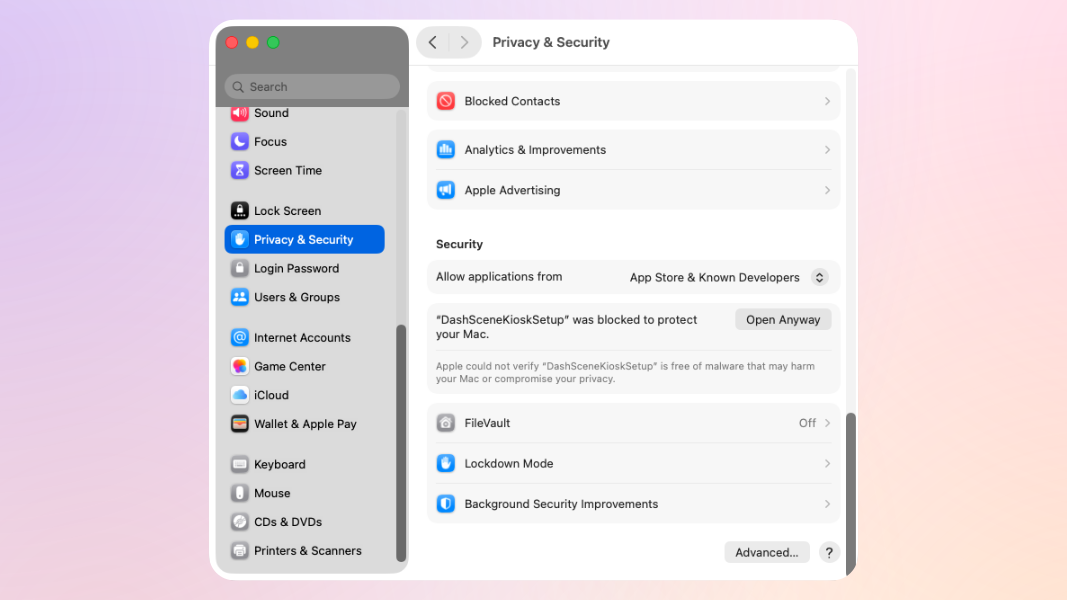
Task: Click the Blocked Contacts red icon
Action: (x=446, y=101)
